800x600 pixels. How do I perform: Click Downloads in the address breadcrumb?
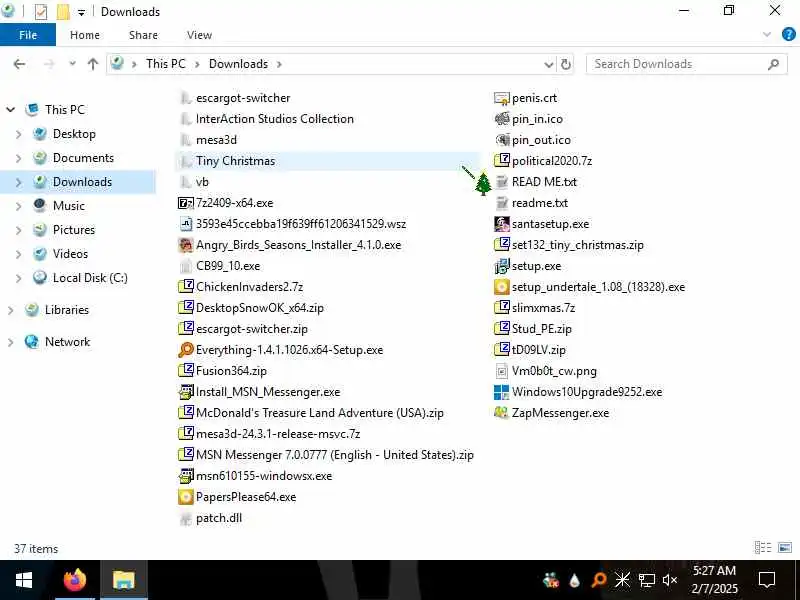238,64
